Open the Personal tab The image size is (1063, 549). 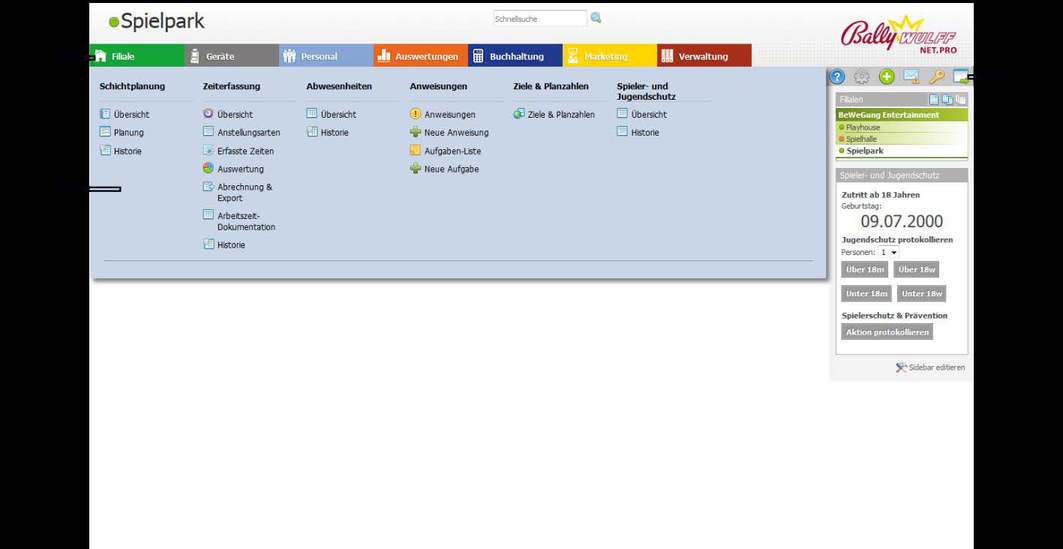[x=326, y=56]
